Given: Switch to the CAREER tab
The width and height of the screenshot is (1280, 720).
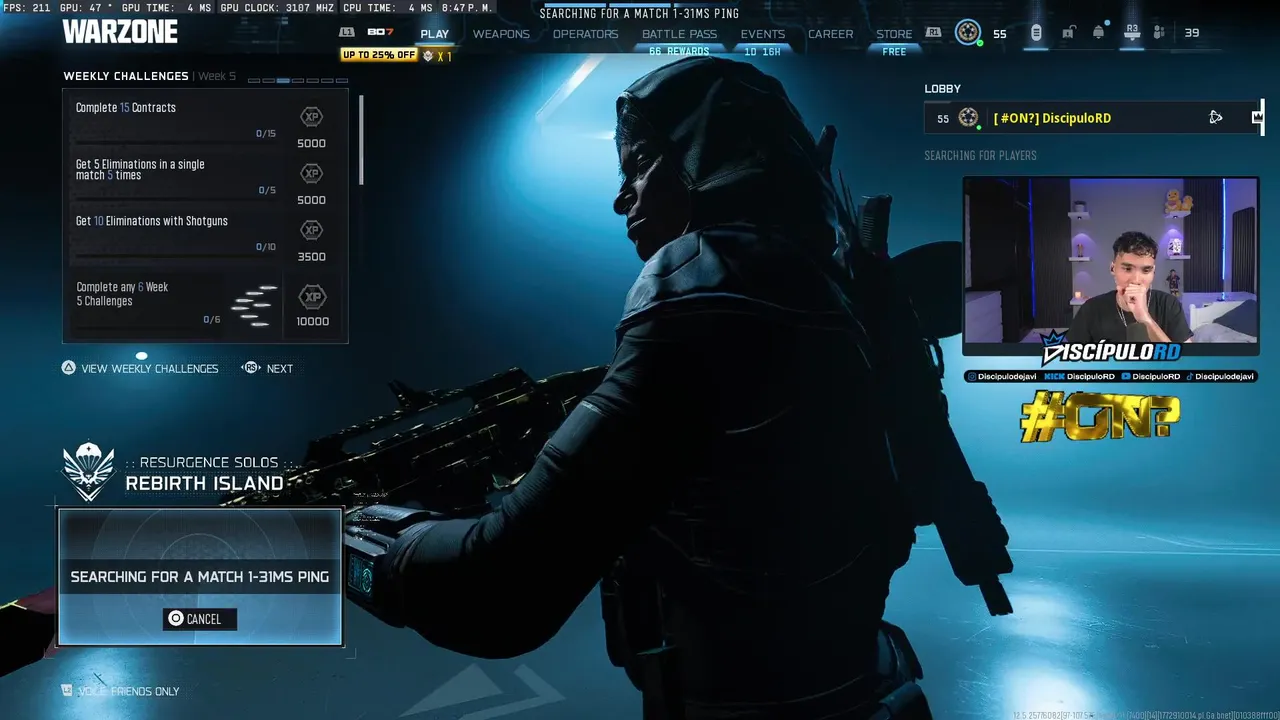Looking at the screenshot, I should coord(831,34).
